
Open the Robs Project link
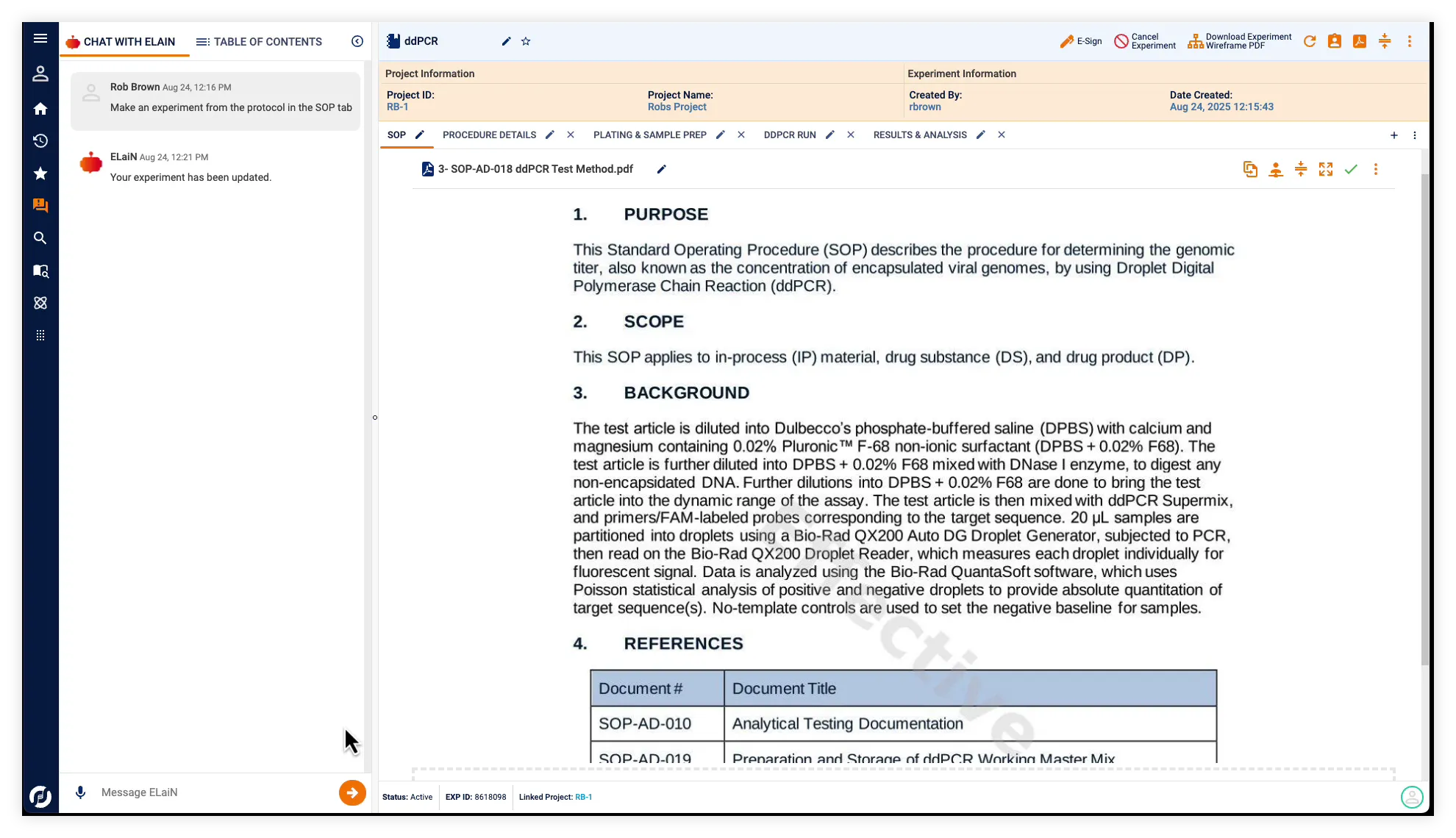coord(677,107)
